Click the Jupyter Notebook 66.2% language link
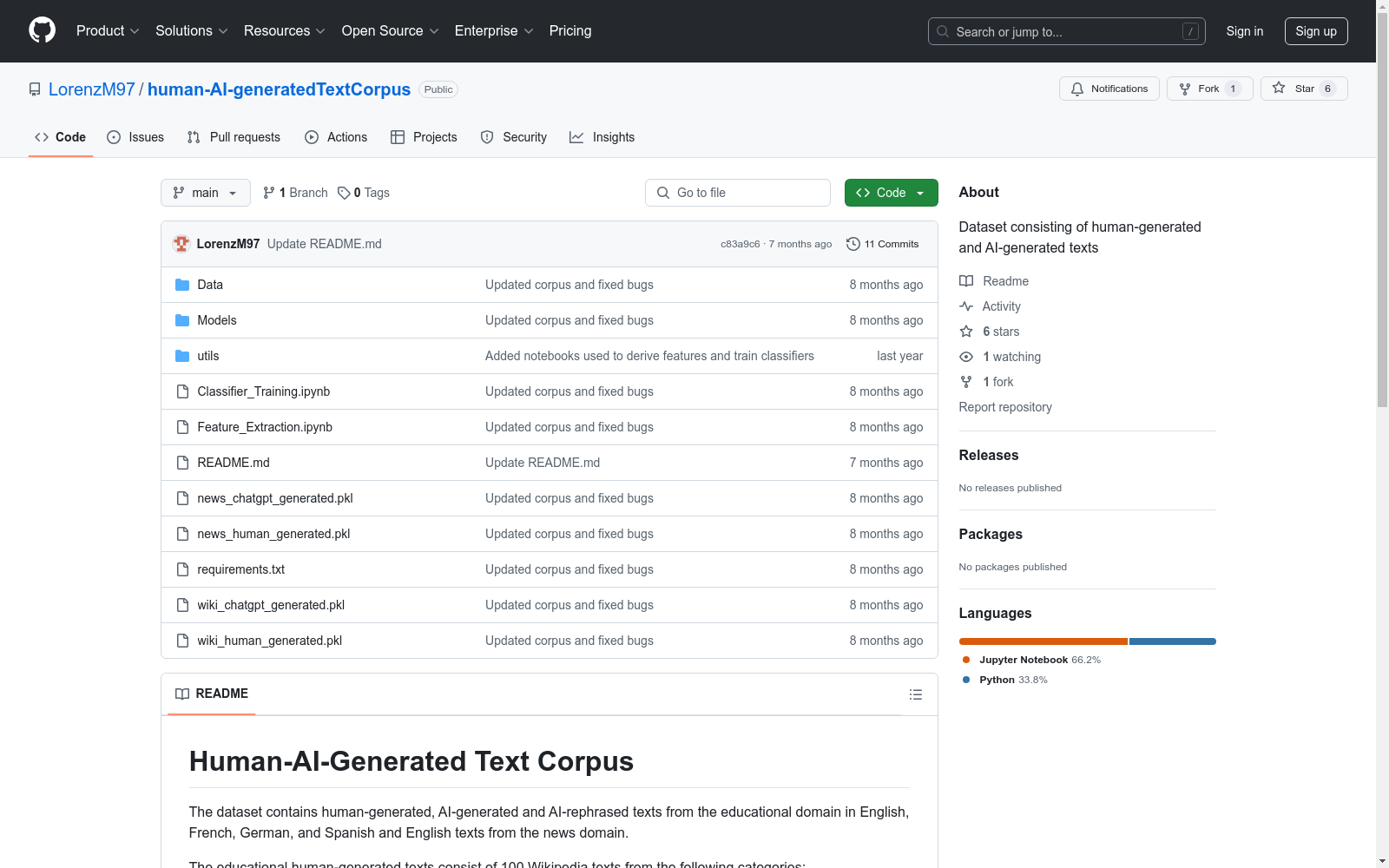Screen dimensions: 1389x868 [1031, 660]
